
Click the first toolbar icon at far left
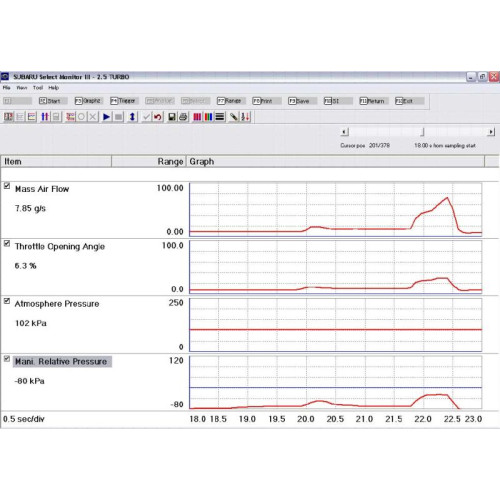8,117
